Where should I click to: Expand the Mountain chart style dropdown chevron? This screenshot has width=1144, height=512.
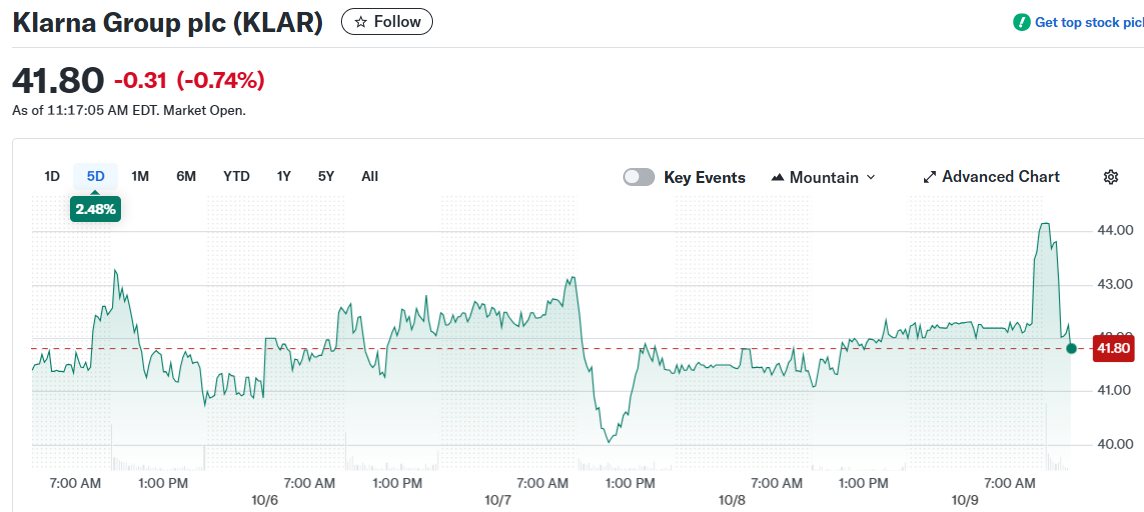(870, 177)
